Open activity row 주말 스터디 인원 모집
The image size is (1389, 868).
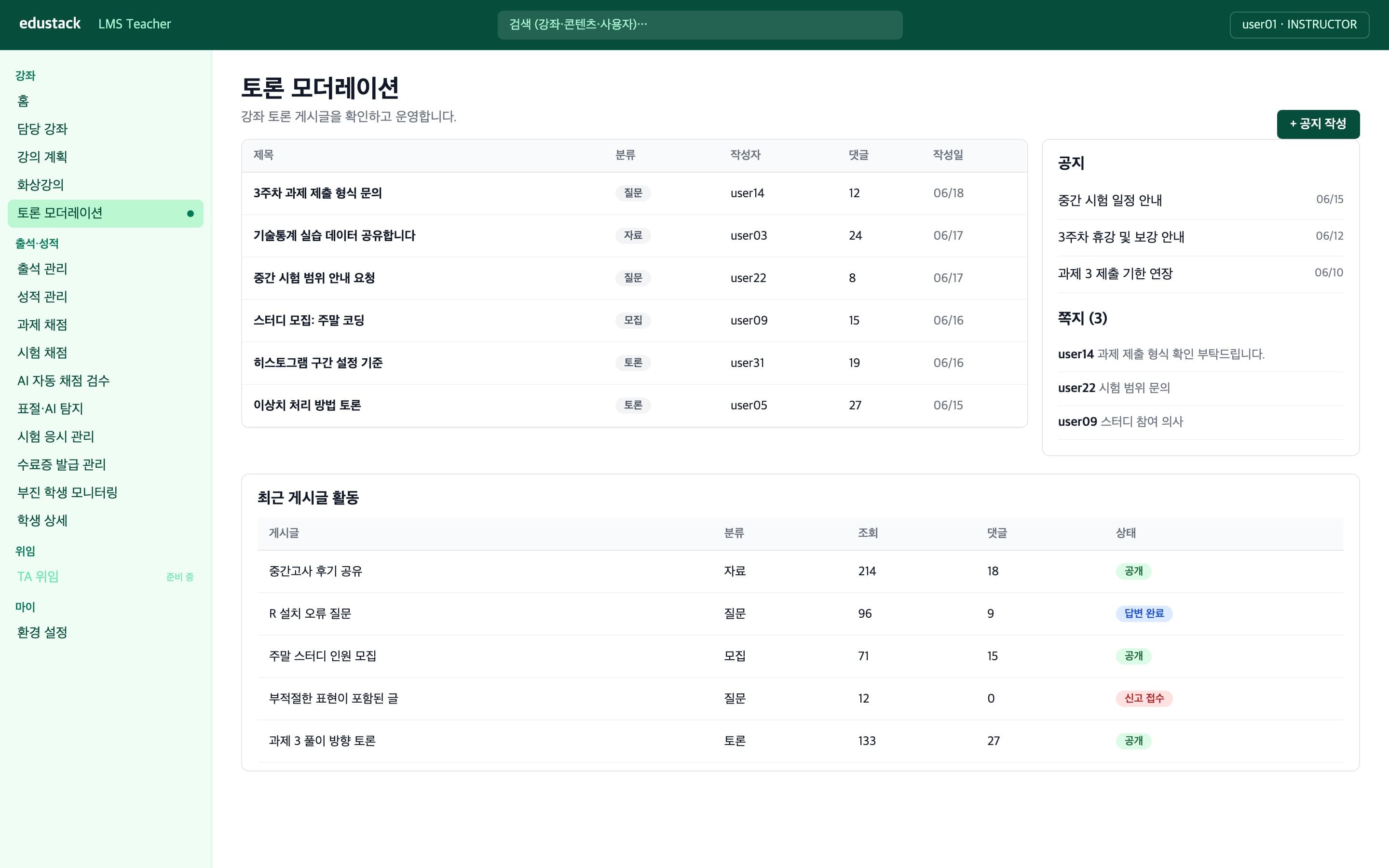pos(800,657)
